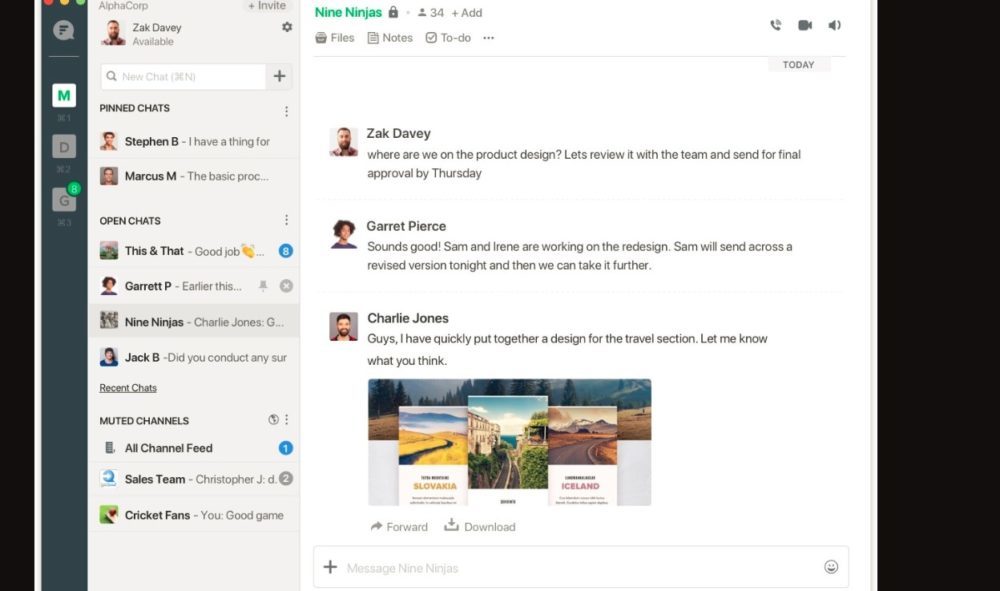1000x591 pixels.
Task: Click the speaker audio icon in header
Action: (835, 26)
